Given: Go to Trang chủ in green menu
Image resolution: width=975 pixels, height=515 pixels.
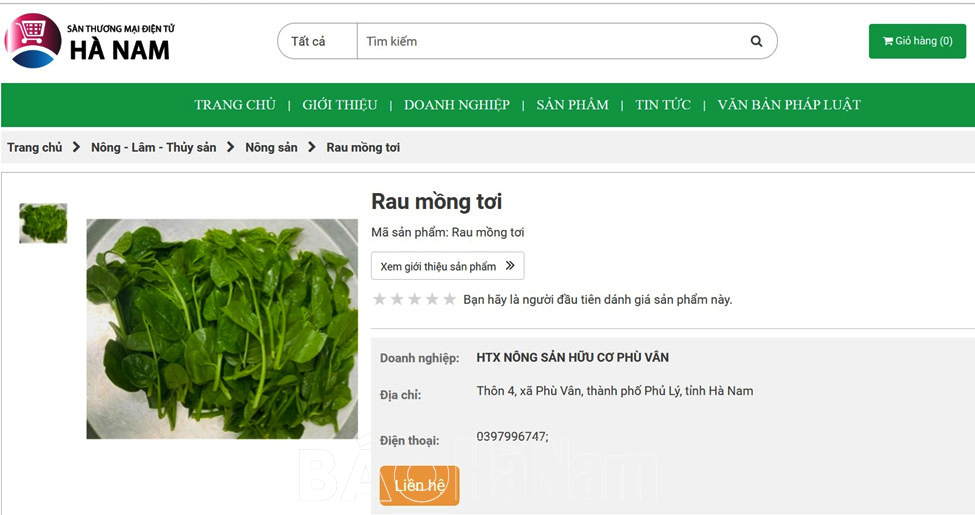Looking at the screenshot, I should point(235,105).
